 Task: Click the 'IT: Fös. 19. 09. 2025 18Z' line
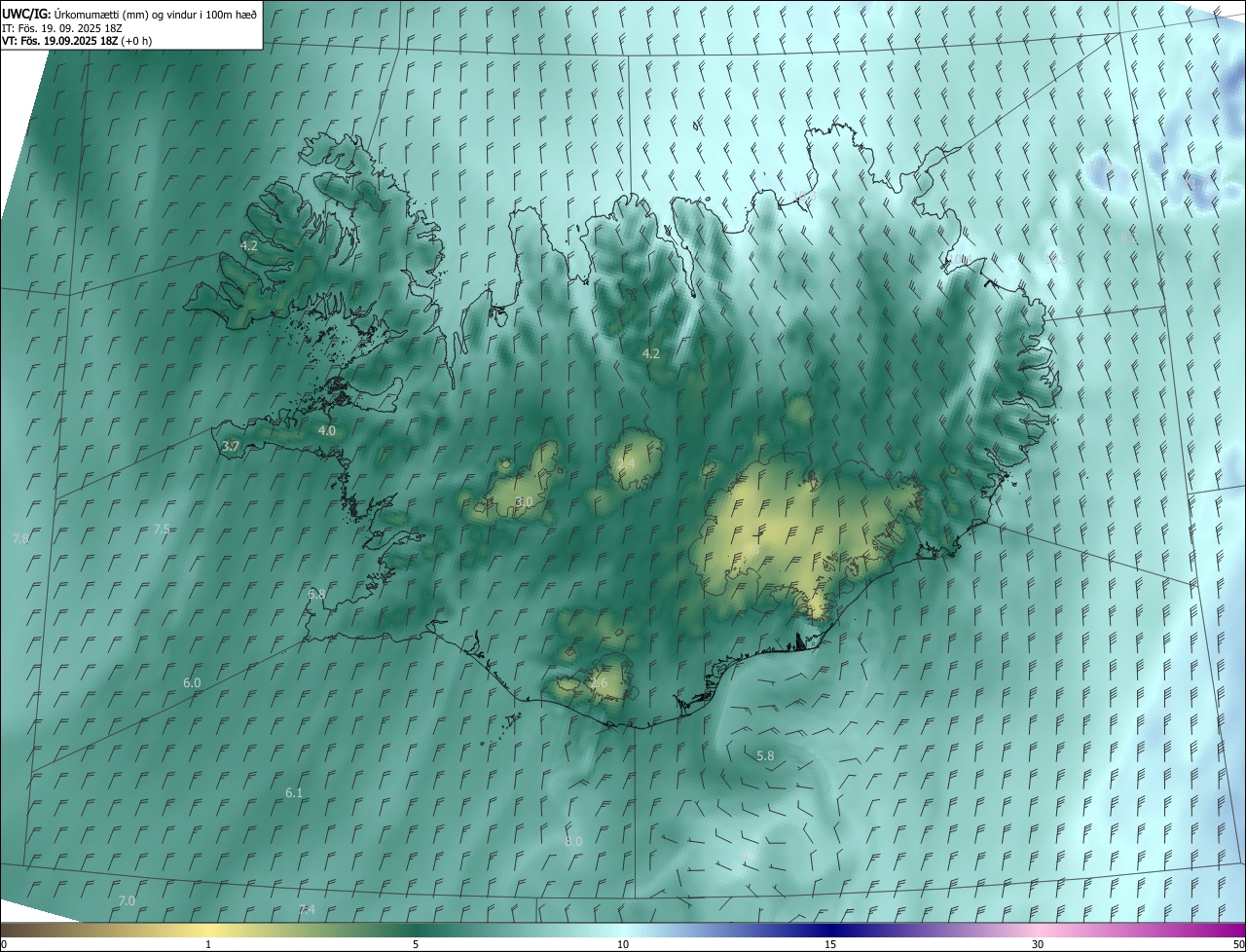(64, 27)
